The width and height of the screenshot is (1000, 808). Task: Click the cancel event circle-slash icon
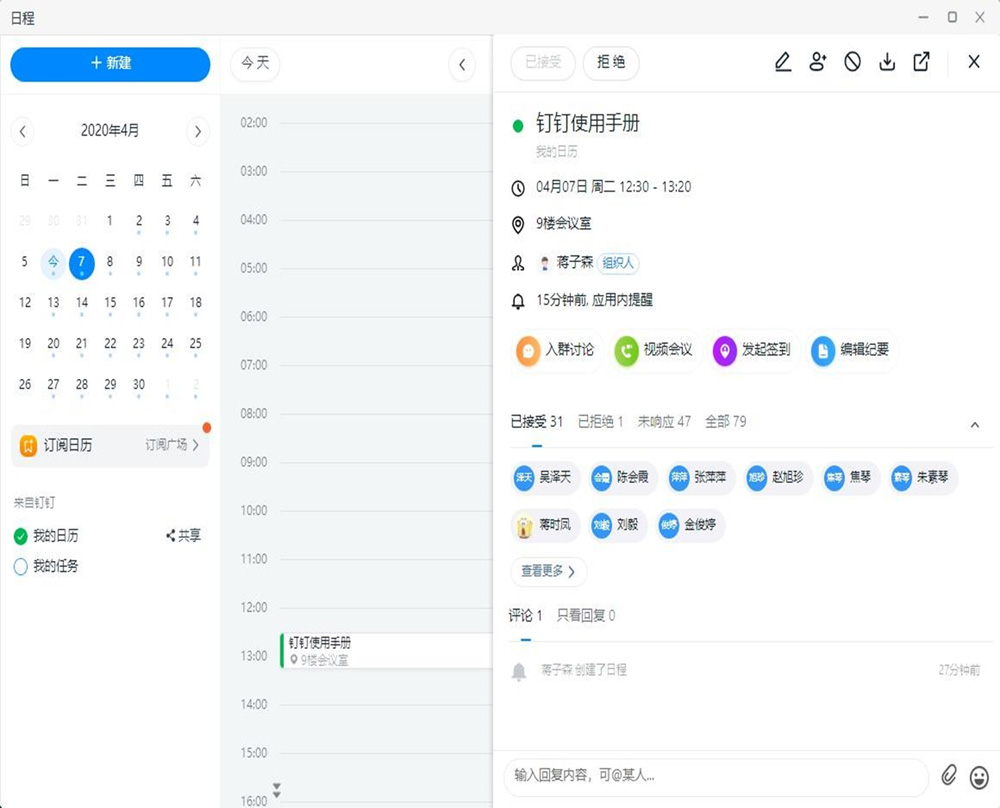click(852, 62)
